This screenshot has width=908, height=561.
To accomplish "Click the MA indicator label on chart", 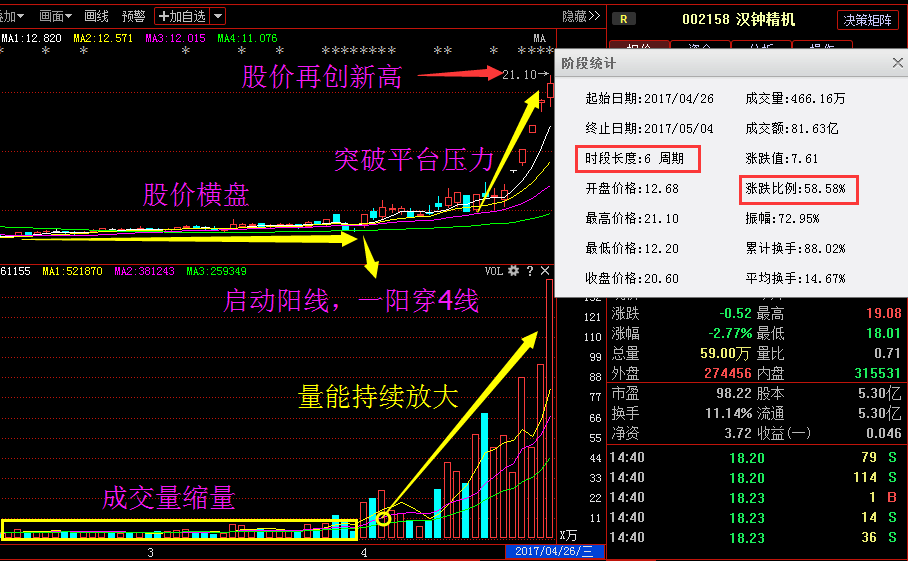I will coord(539,38).
